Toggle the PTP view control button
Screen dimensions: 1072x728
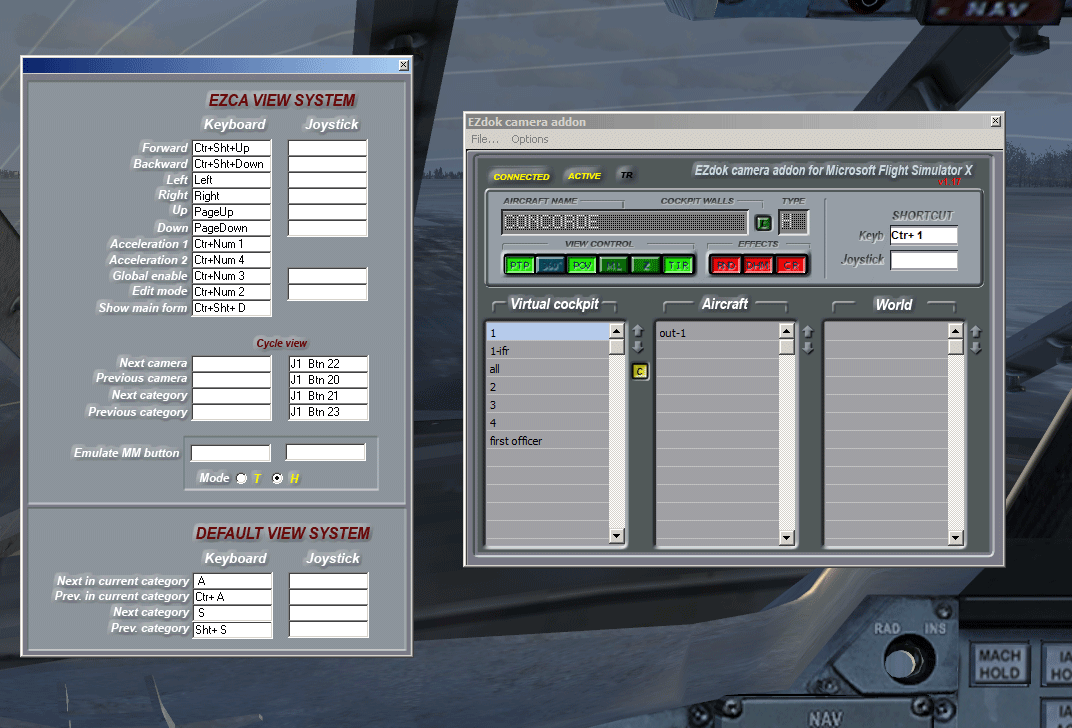click(x=519, y=265)
